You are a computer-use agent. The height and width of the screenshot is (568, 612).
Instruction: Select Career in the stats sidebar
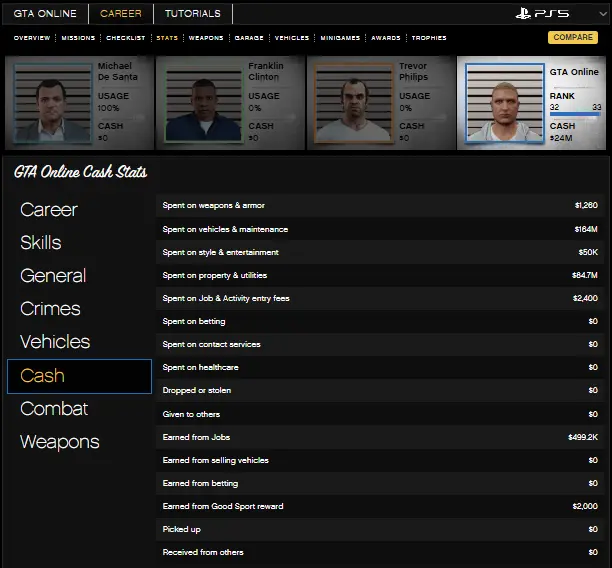[x=49, y=210]
